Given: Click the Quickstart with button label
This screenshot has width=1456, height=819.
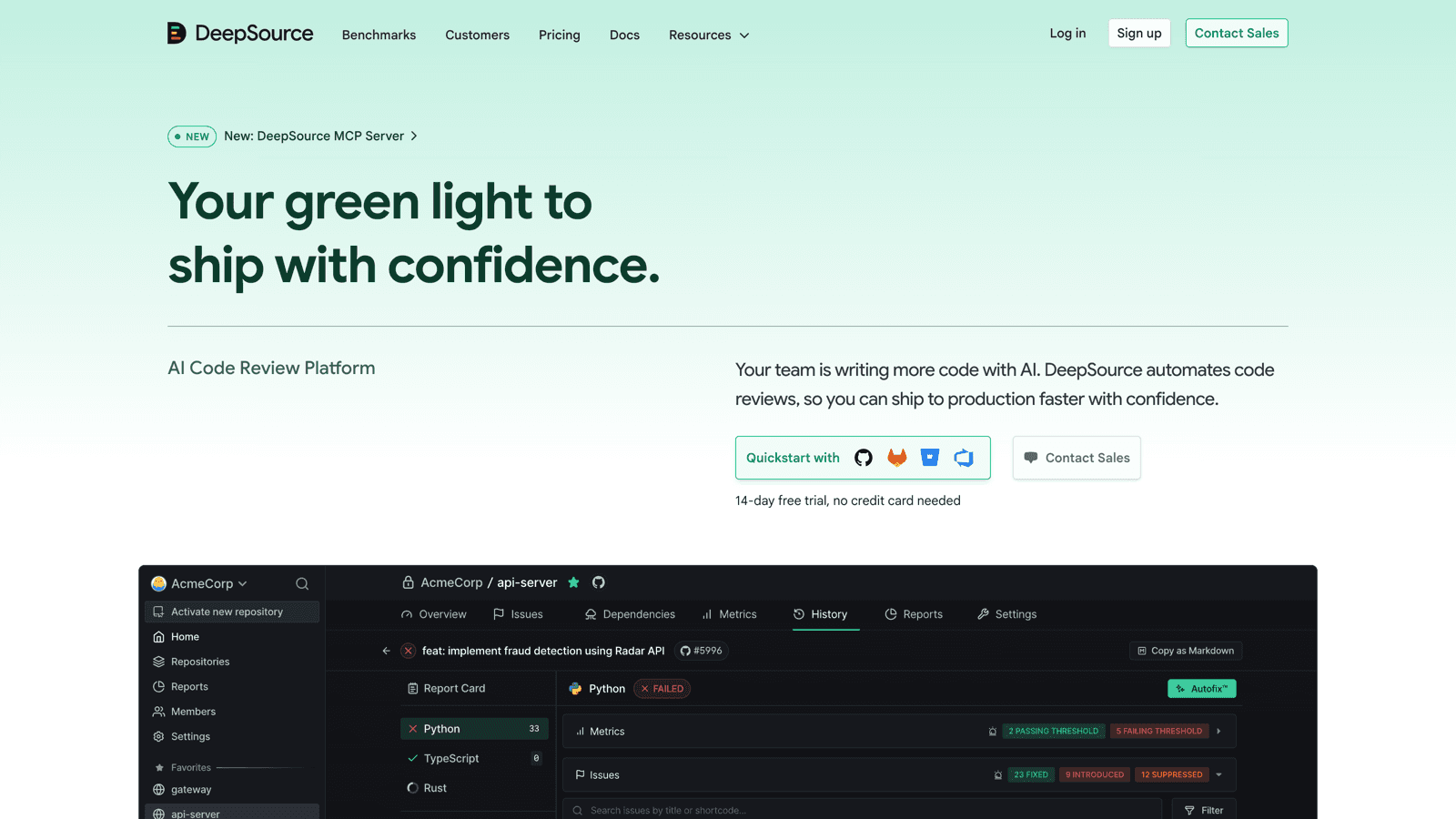Looking at the screenshot, I should pos(793,458).
